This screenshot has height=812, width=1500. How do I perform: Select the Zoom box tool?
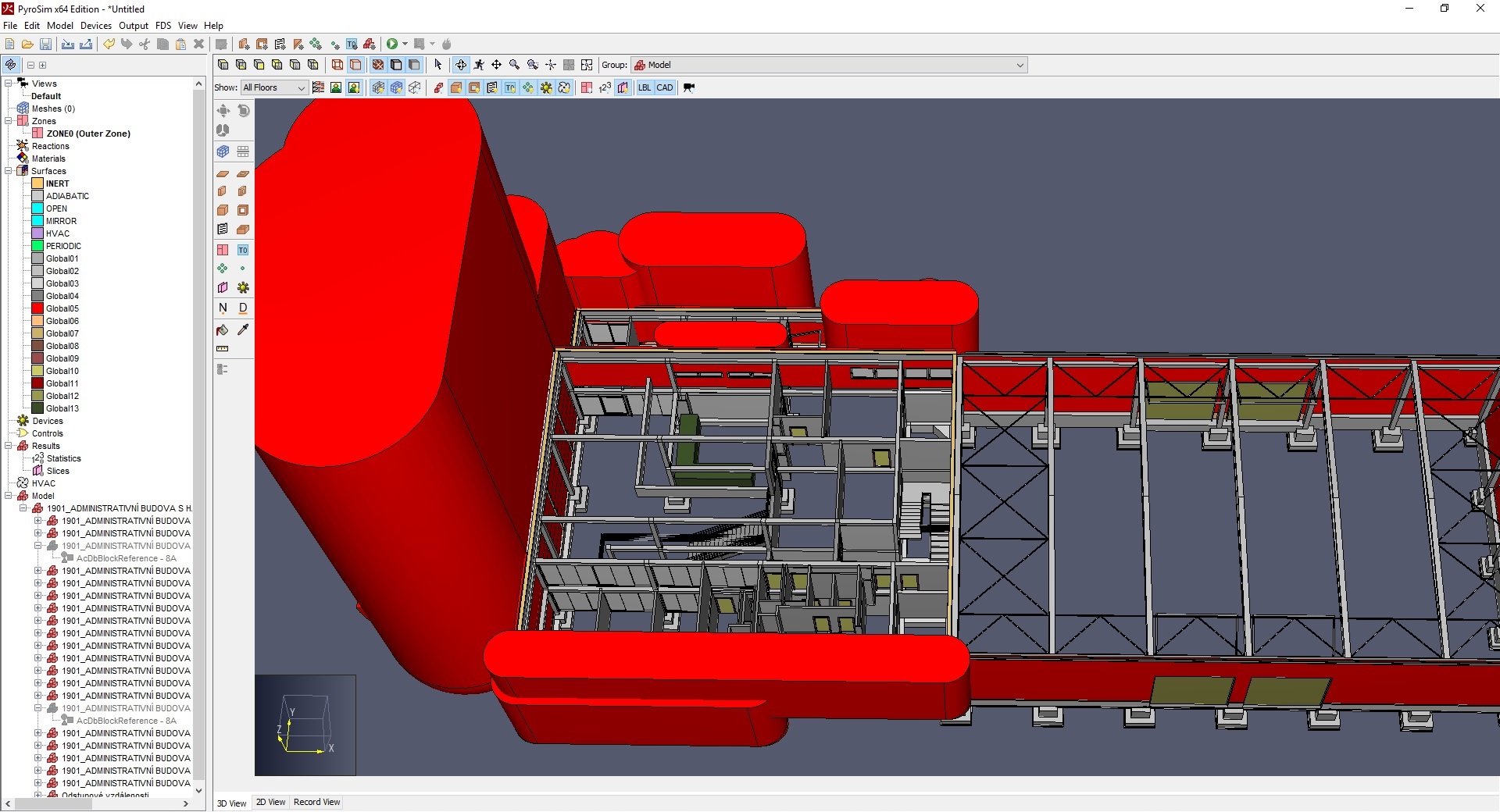533,65
